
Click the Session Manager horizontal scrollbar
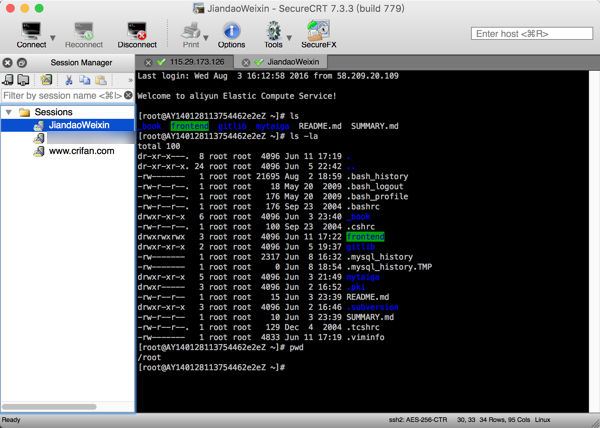[49, 407]
